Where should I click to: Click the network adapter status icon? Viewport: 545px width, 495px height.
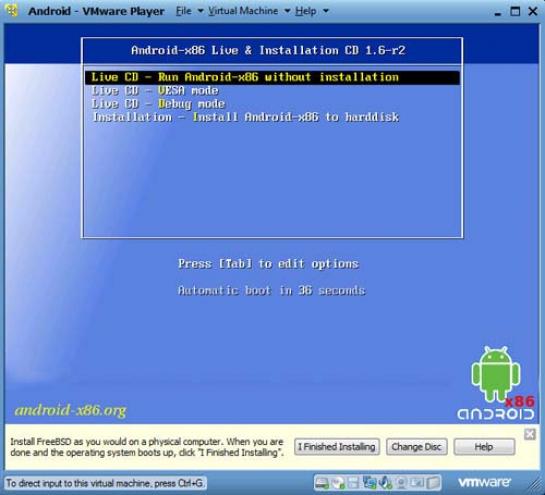tap(369, 482)
